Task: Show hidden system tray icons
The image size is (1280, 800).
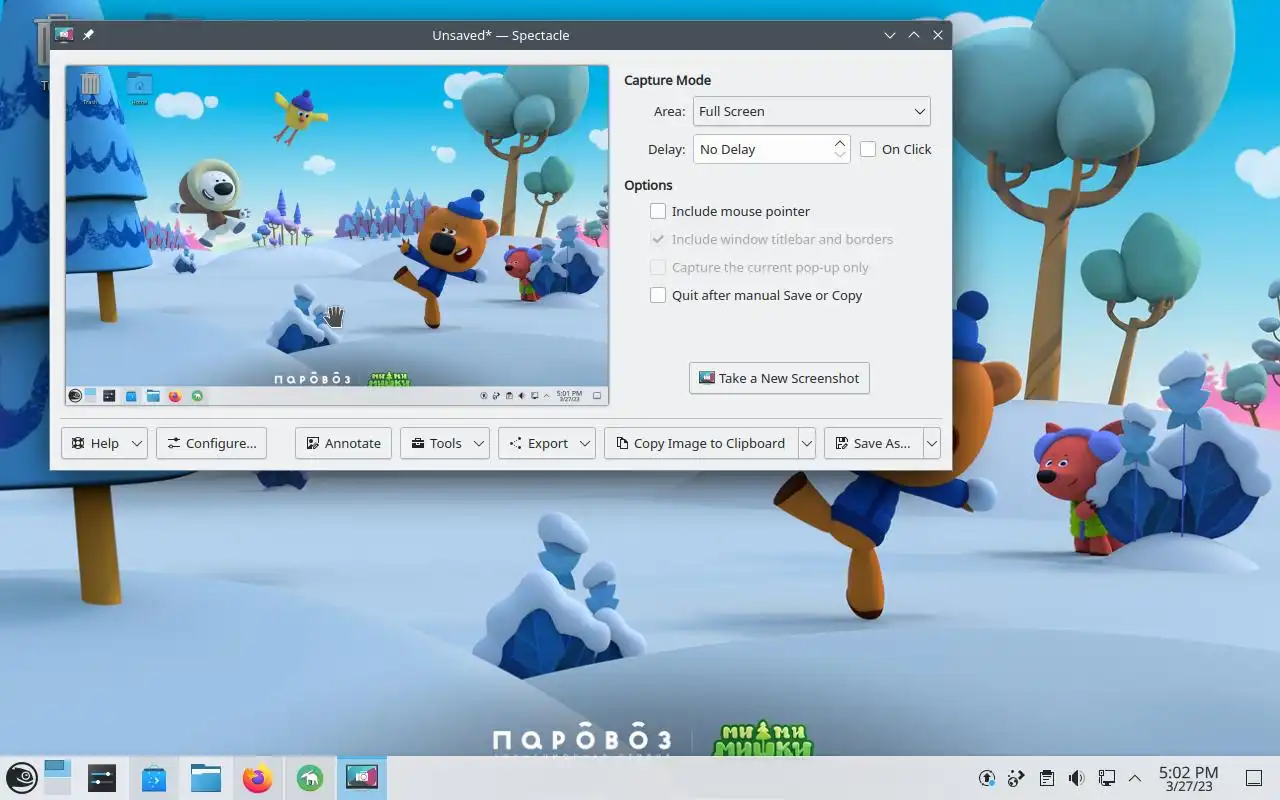Action: [1135, 778]
